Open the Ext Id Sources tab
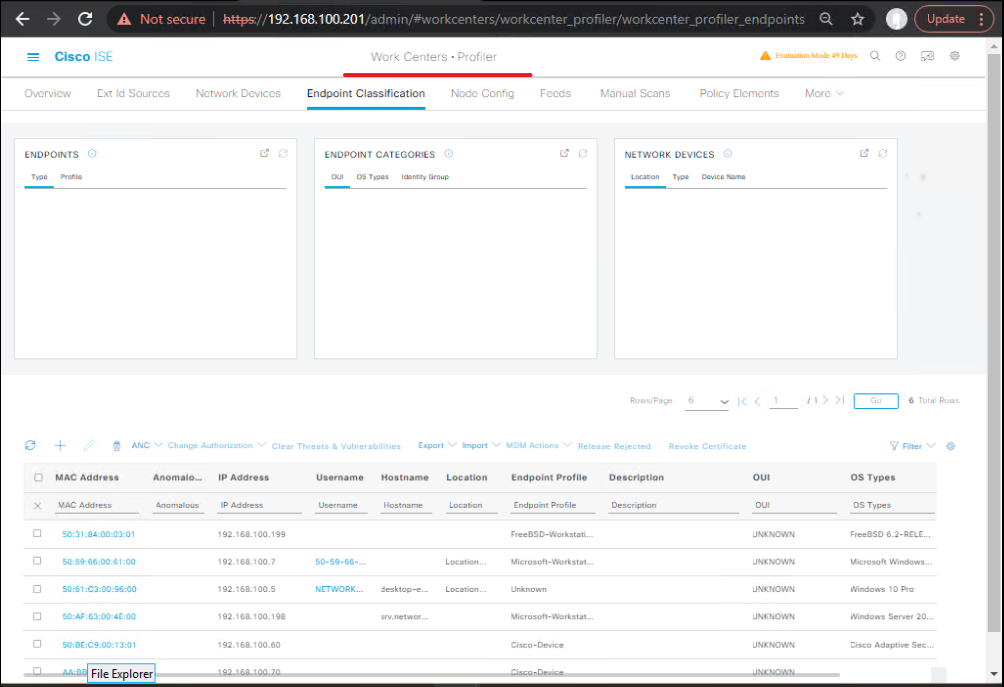1004x687 pixels. pyautogui.click(x=133, y=93)
